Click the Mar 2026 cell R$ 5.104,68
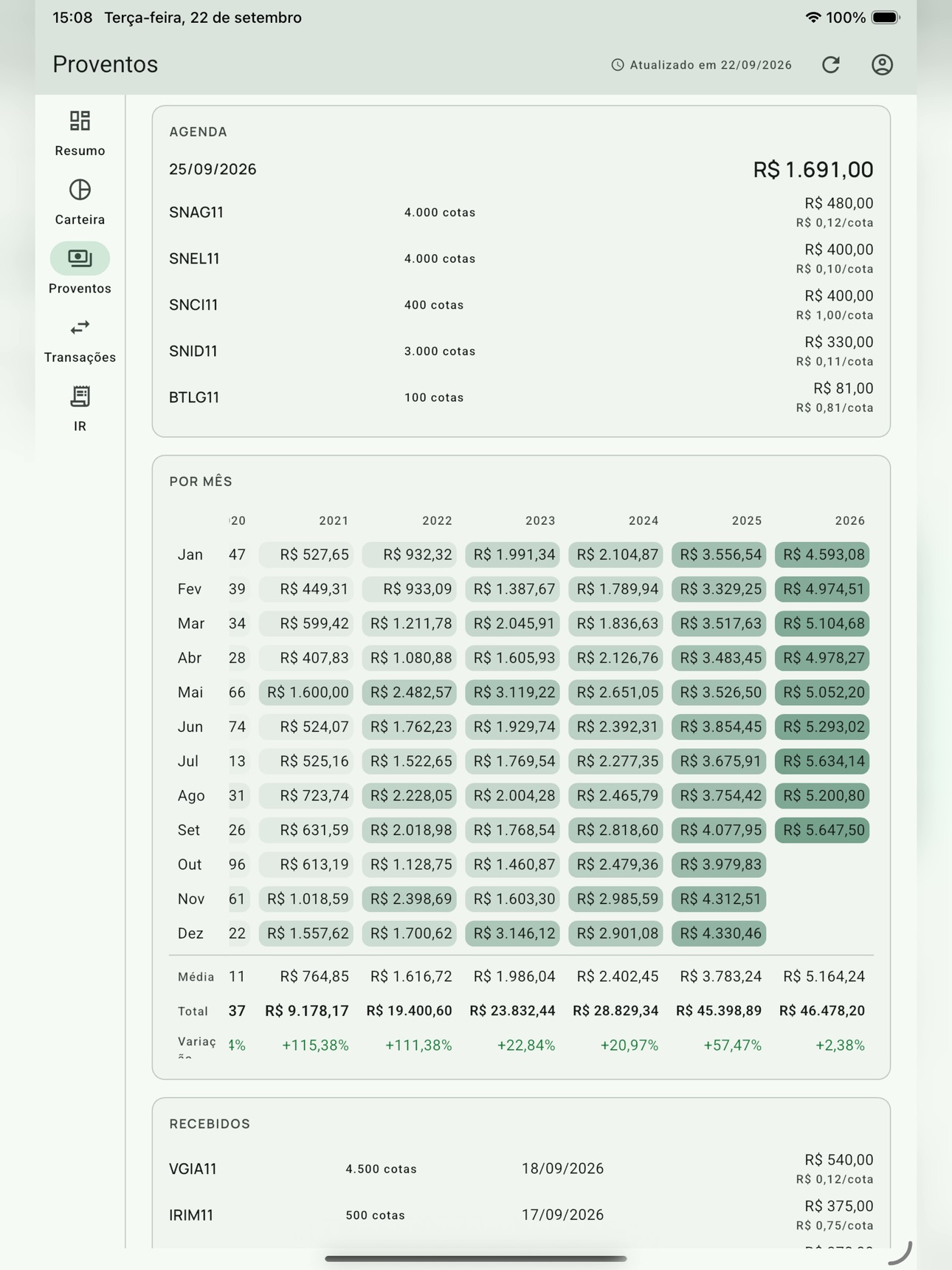The image size is (952, 1270). click(822, 624)
